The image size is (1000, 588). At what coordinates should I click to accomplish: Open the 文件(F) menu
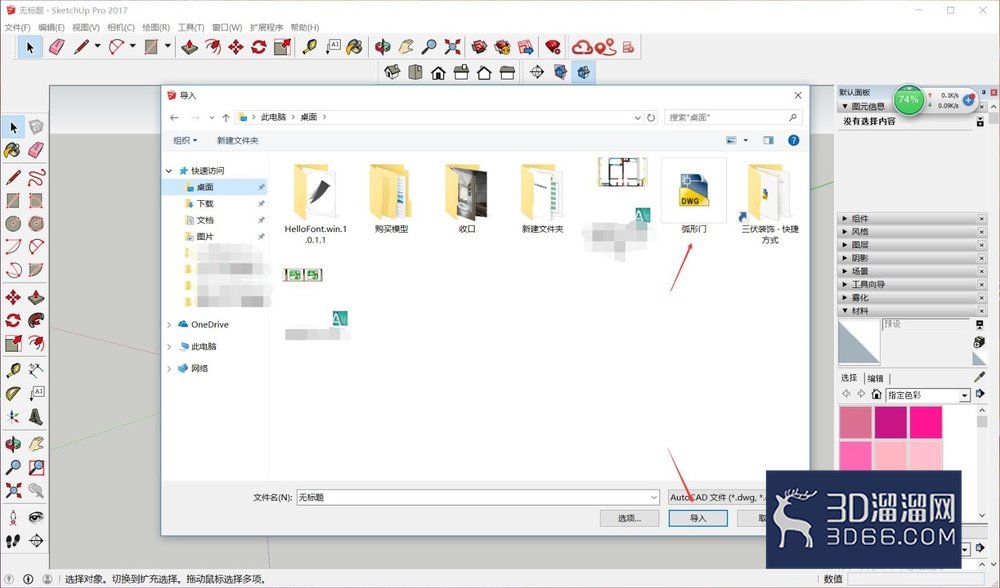[x=17, y=27]
